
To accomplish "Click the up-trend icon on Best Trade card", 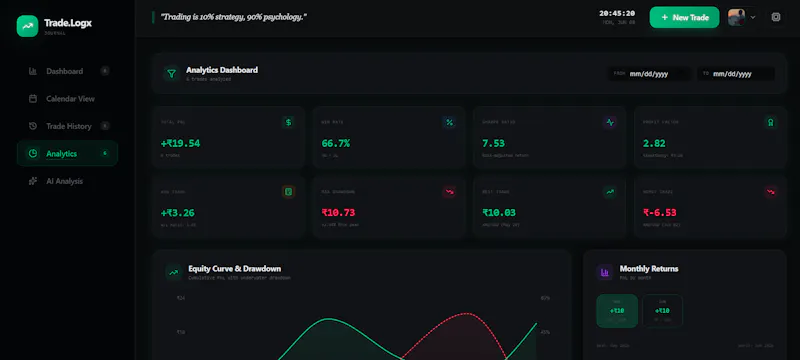I will pos(610,192).
